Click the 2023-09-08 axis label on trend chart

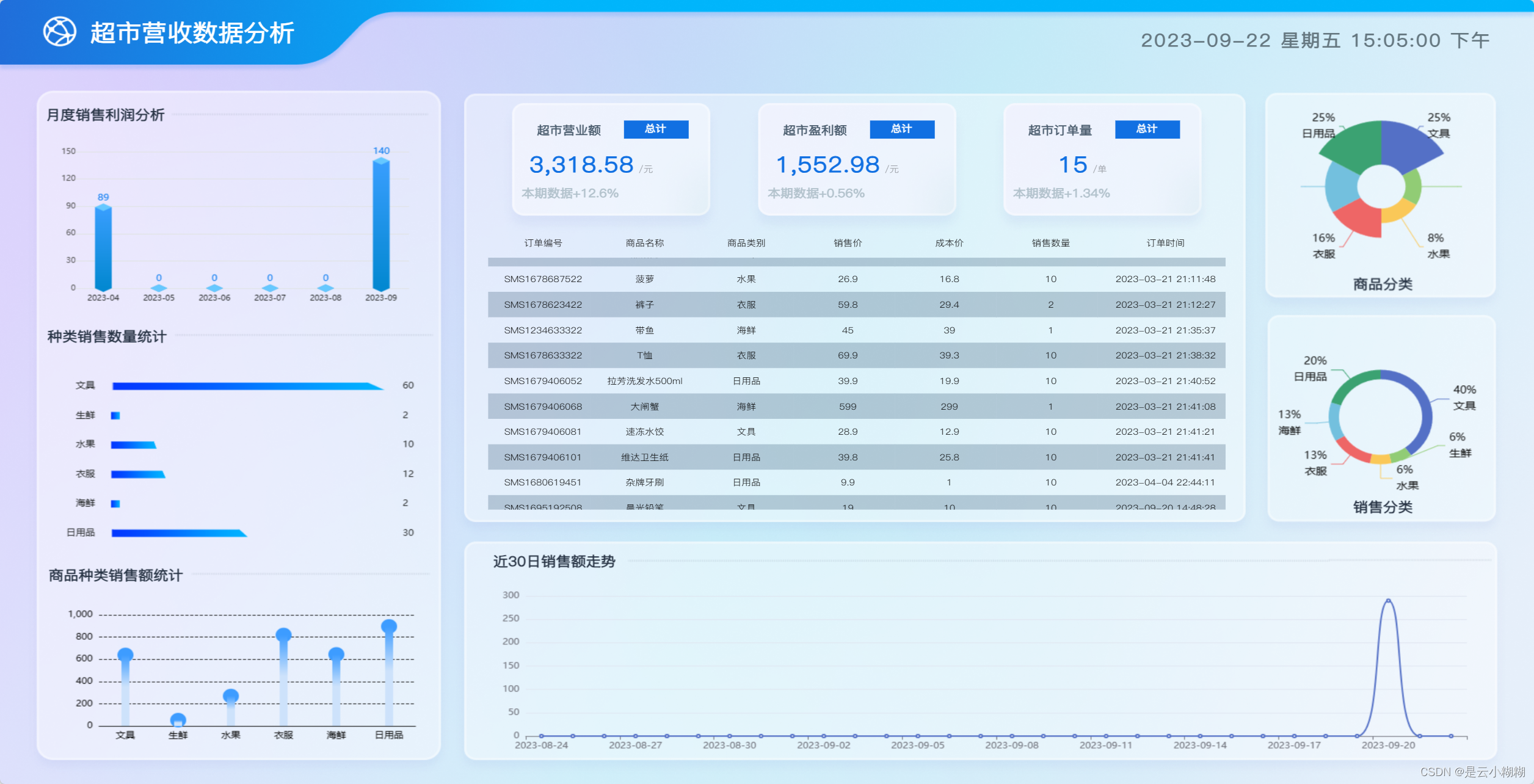(x=1011, y=746)
